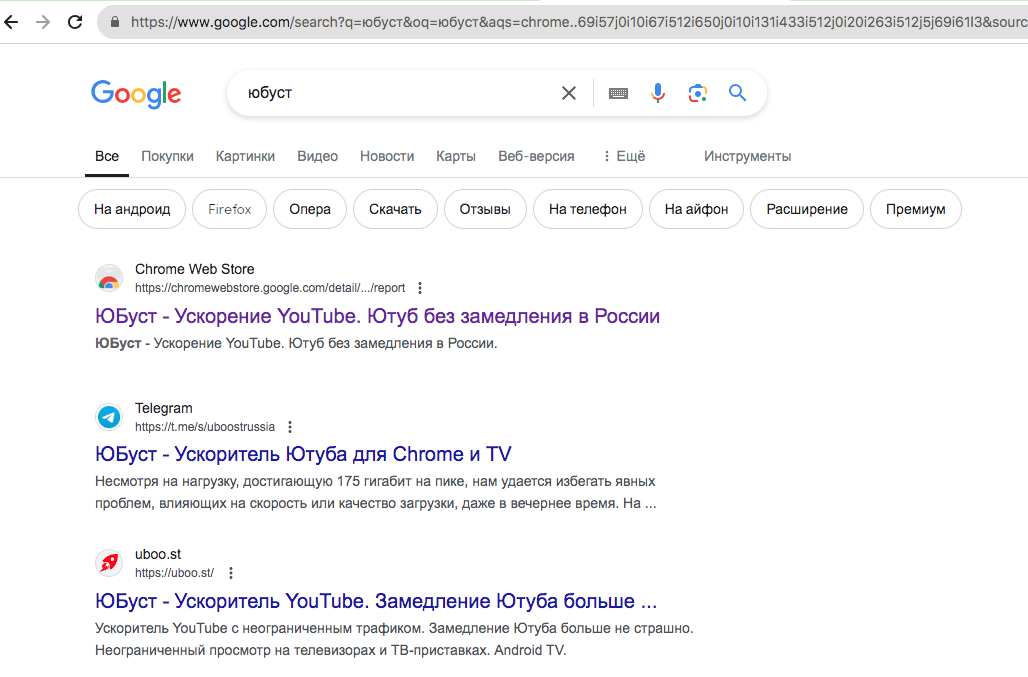Screen dimensions: 1028x677
Task: Apply the На андроид filter chip
Action: 132,209
